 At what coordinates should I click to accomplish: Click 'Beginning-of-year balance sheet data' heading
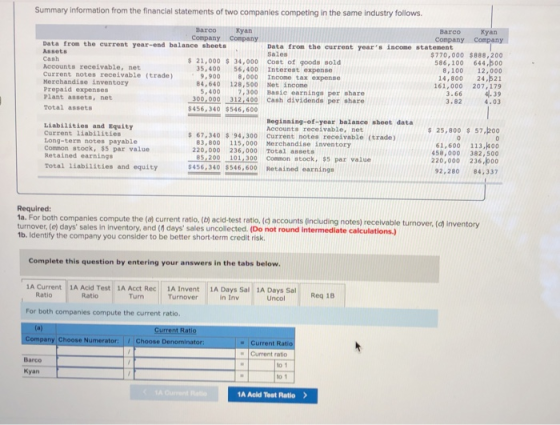point(340,122)
